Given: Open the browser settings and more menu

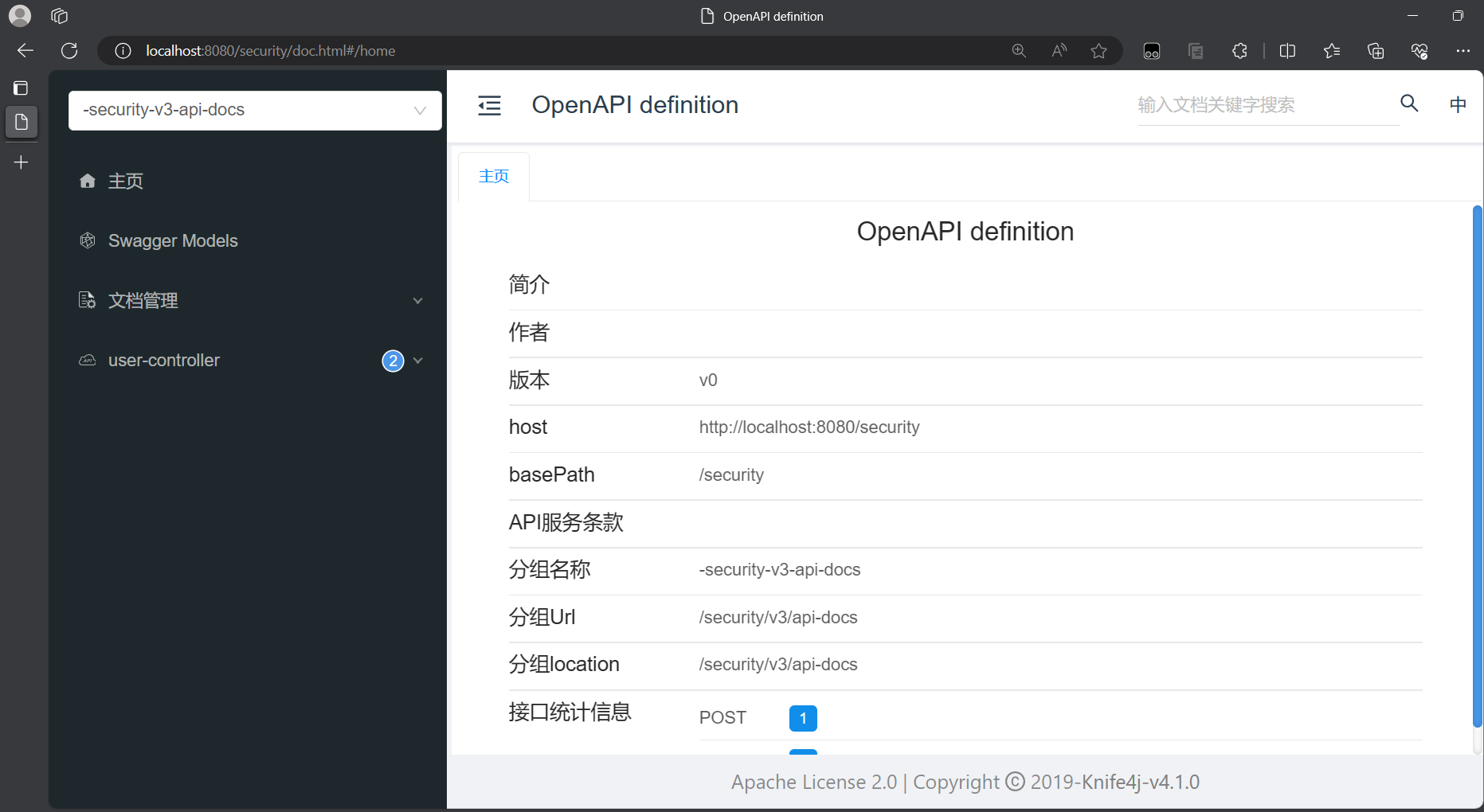Looking at the screenshot, I should click(1462, 51).
